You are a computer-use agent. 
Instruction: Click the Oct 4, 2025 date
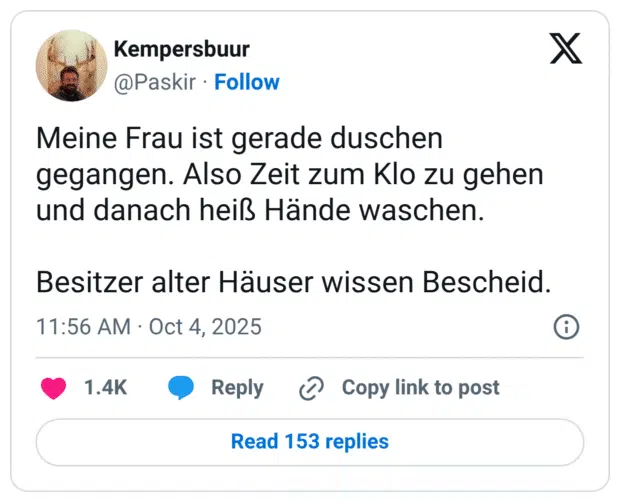(x=205, y=327)
